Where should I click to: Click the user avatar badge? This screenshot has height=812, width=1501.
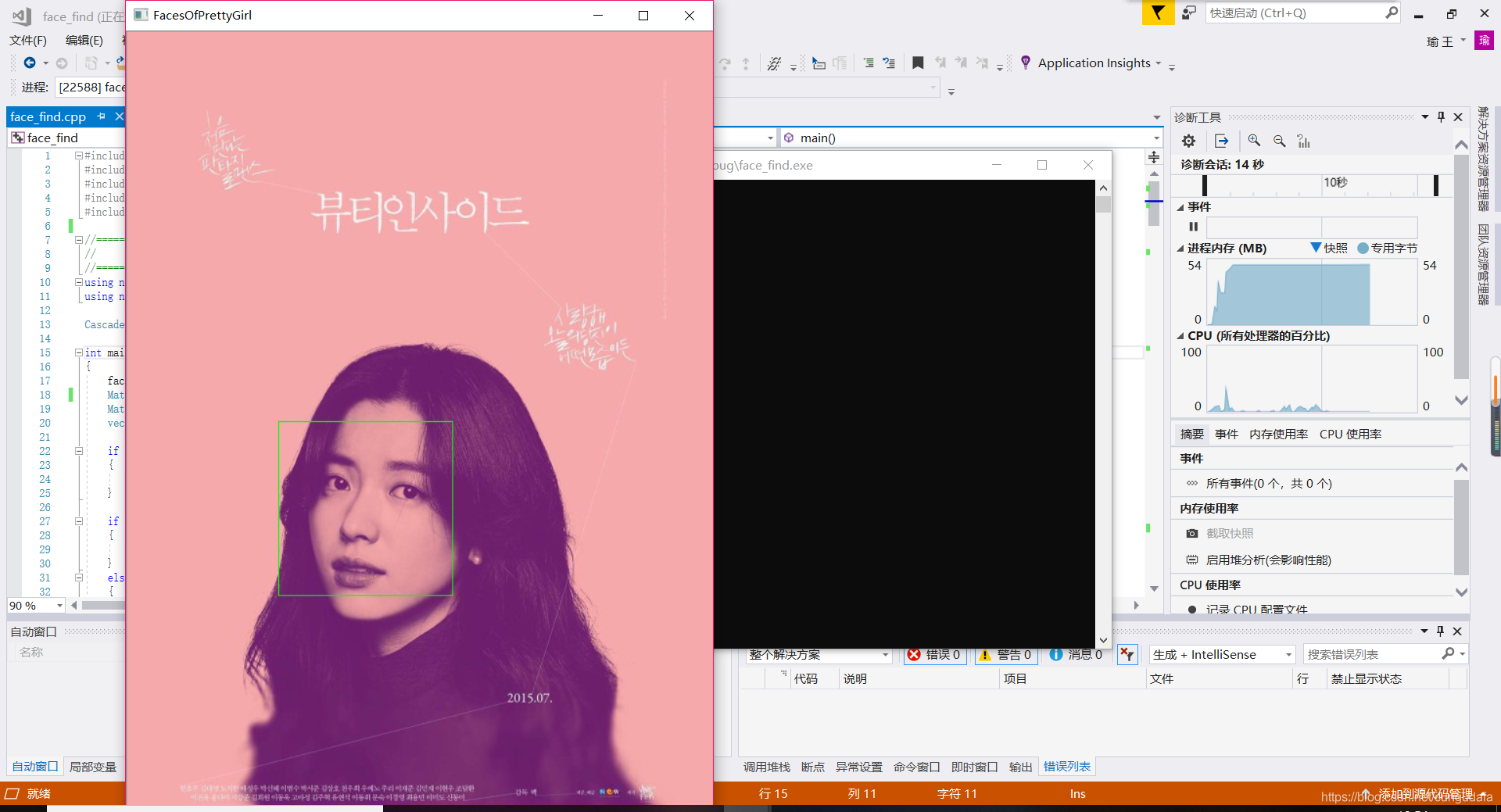1484,40
